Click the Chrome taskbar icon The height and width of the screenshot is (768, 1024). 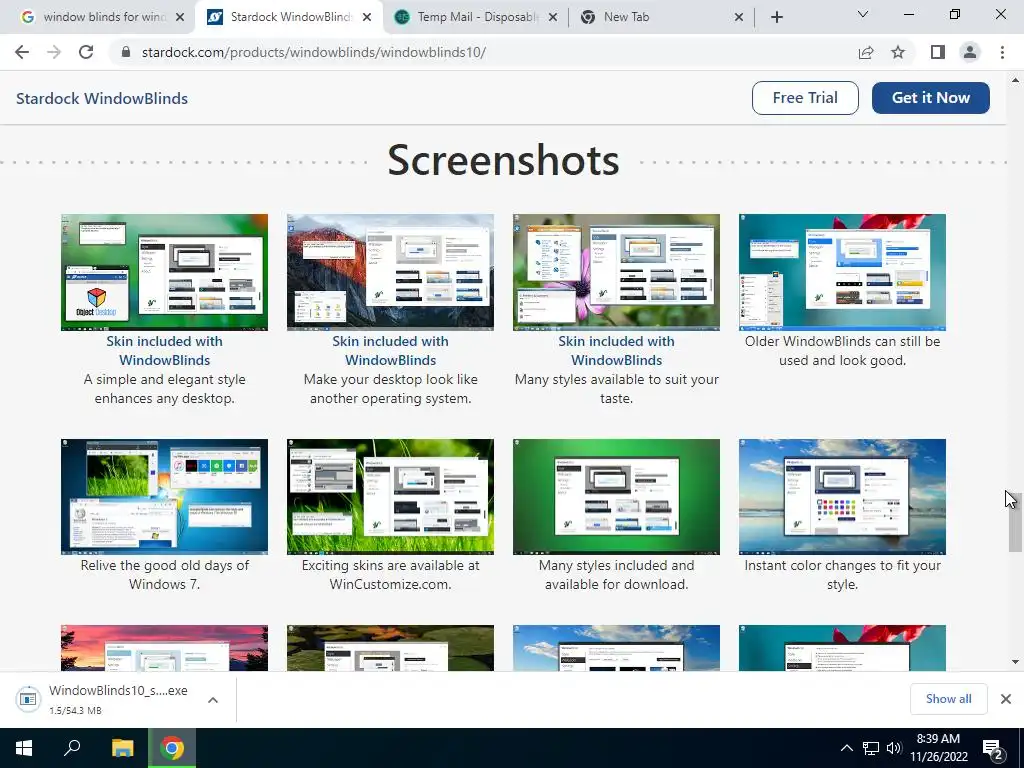click(172, 748)
